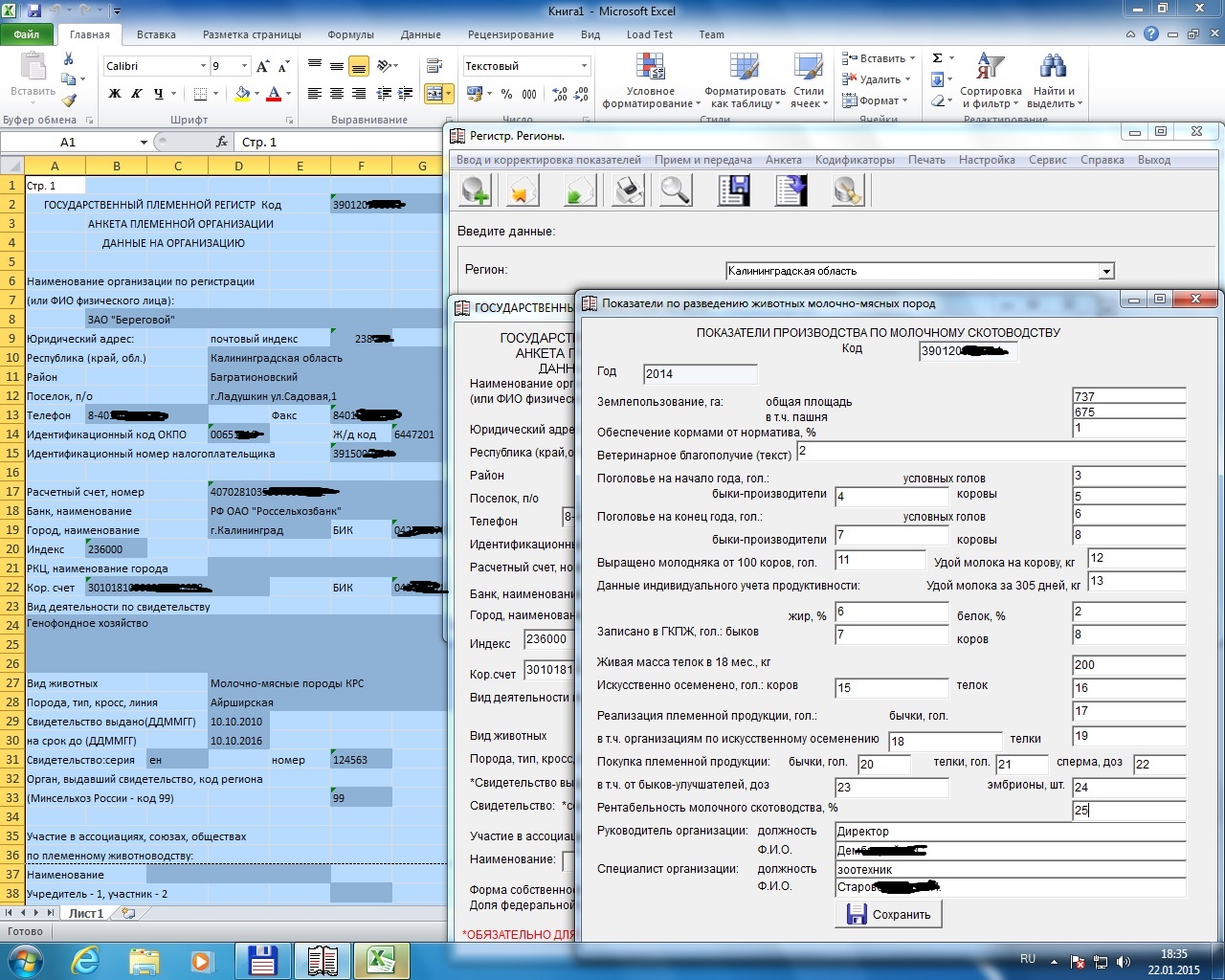Open the Анкета menu in Регистр

784,160
